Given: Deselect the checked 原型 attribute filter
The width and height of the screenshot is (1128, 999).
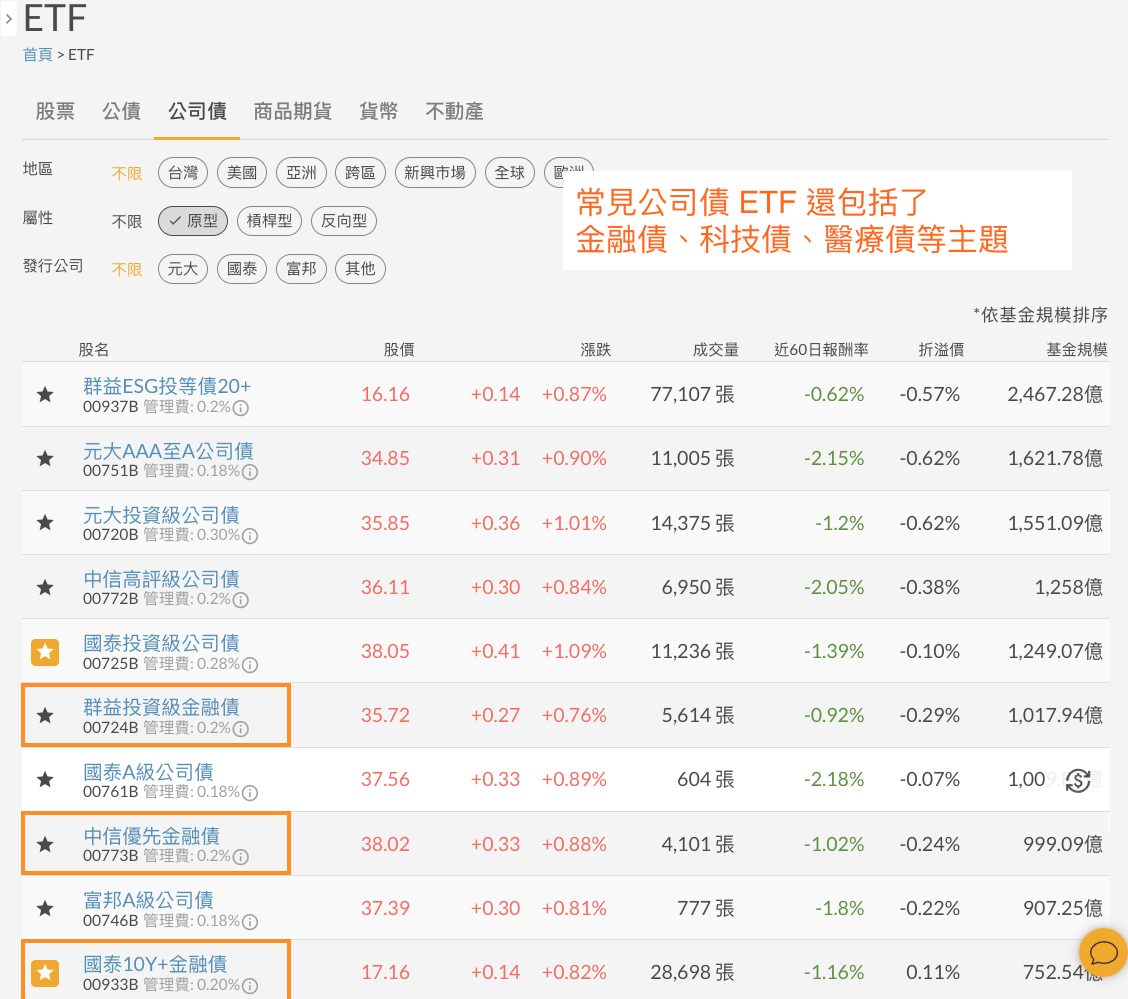Looking at the screenshot, I should [193, 221].
